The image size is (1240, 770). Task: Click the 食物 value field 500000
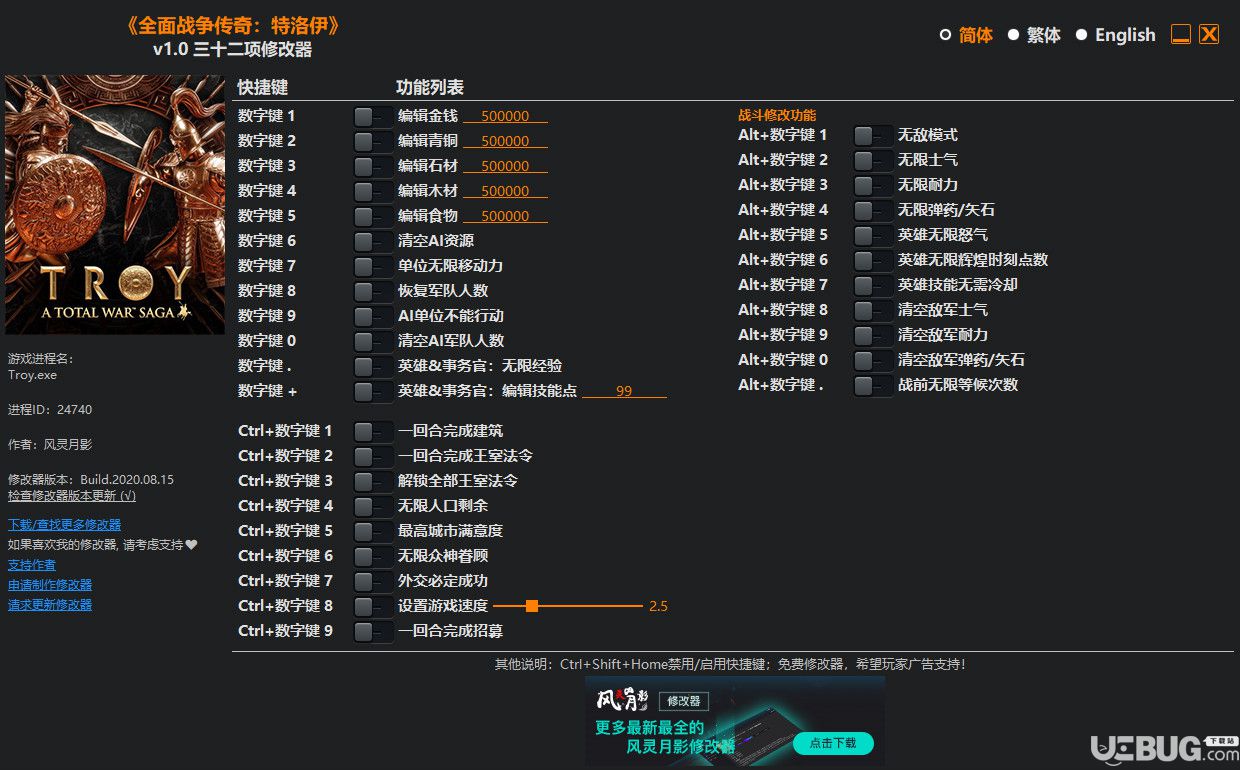[x=505, y=216]
